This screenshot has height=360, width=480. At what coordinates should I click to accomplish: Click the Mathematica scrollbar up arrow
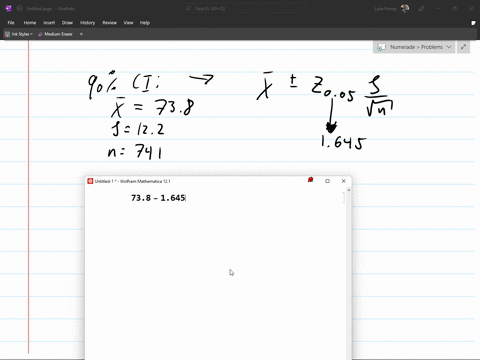click(349, 190)
